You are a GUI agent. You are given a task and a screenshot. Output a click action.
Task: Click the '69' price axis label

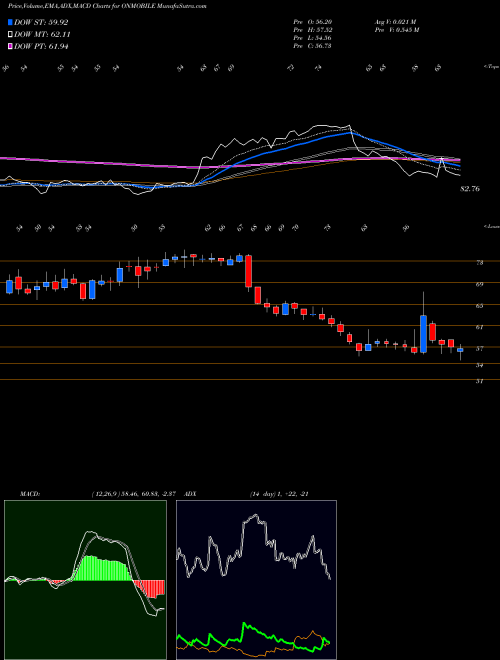[x=479, y=284]
